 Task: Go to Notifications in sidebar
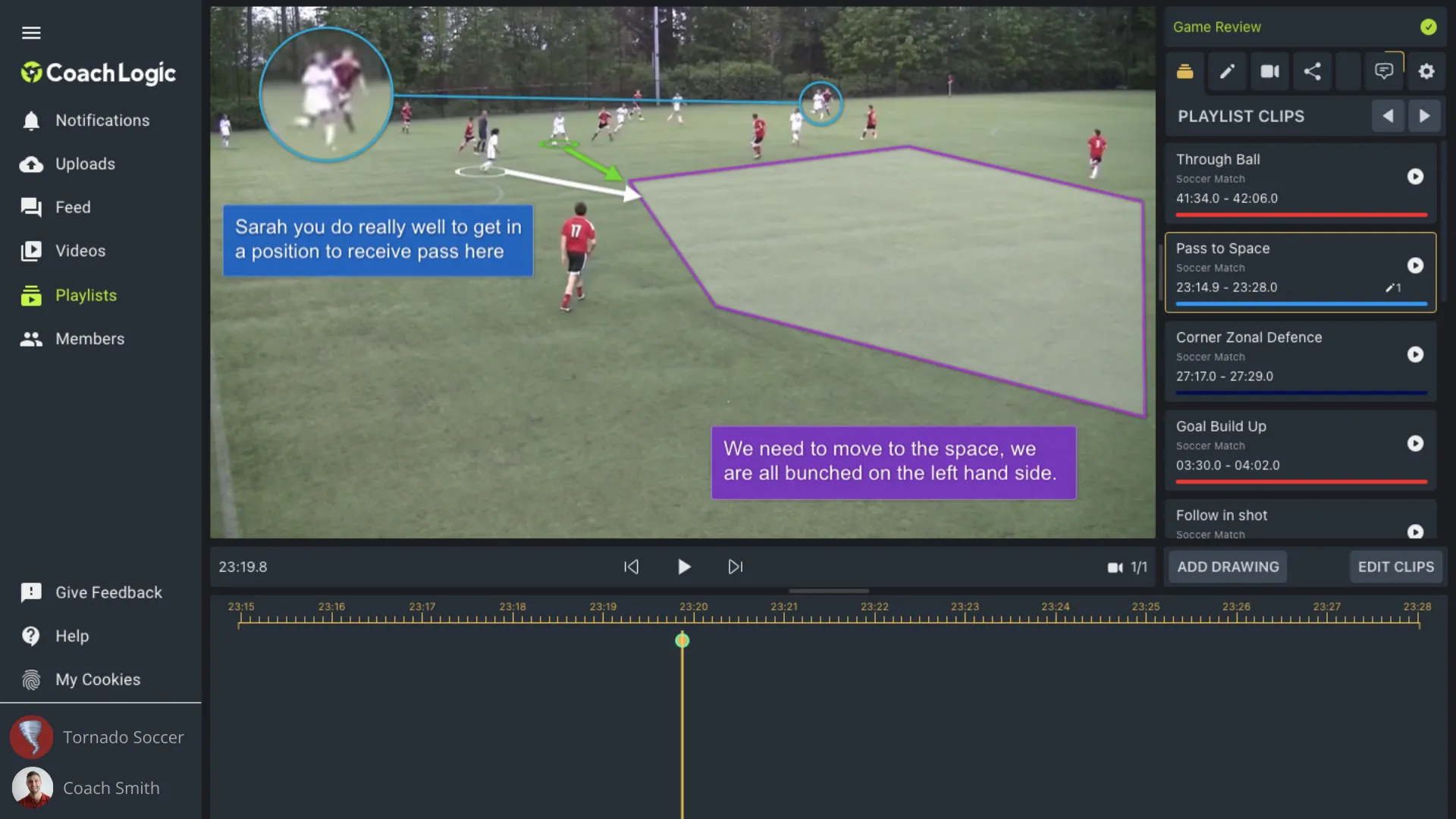tap(102, 121)
